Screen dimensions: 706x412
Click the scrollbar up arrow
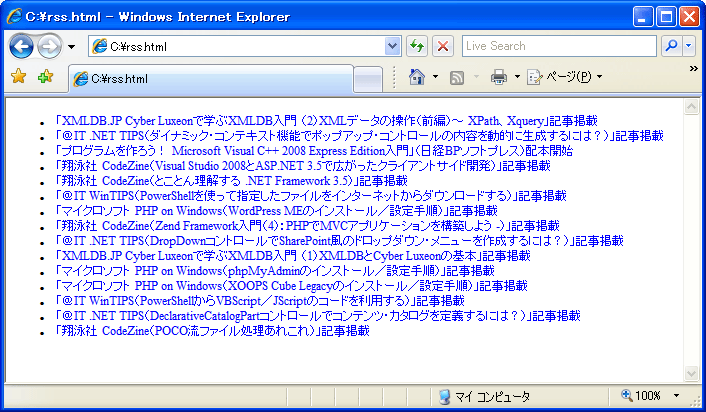[691, 107]
